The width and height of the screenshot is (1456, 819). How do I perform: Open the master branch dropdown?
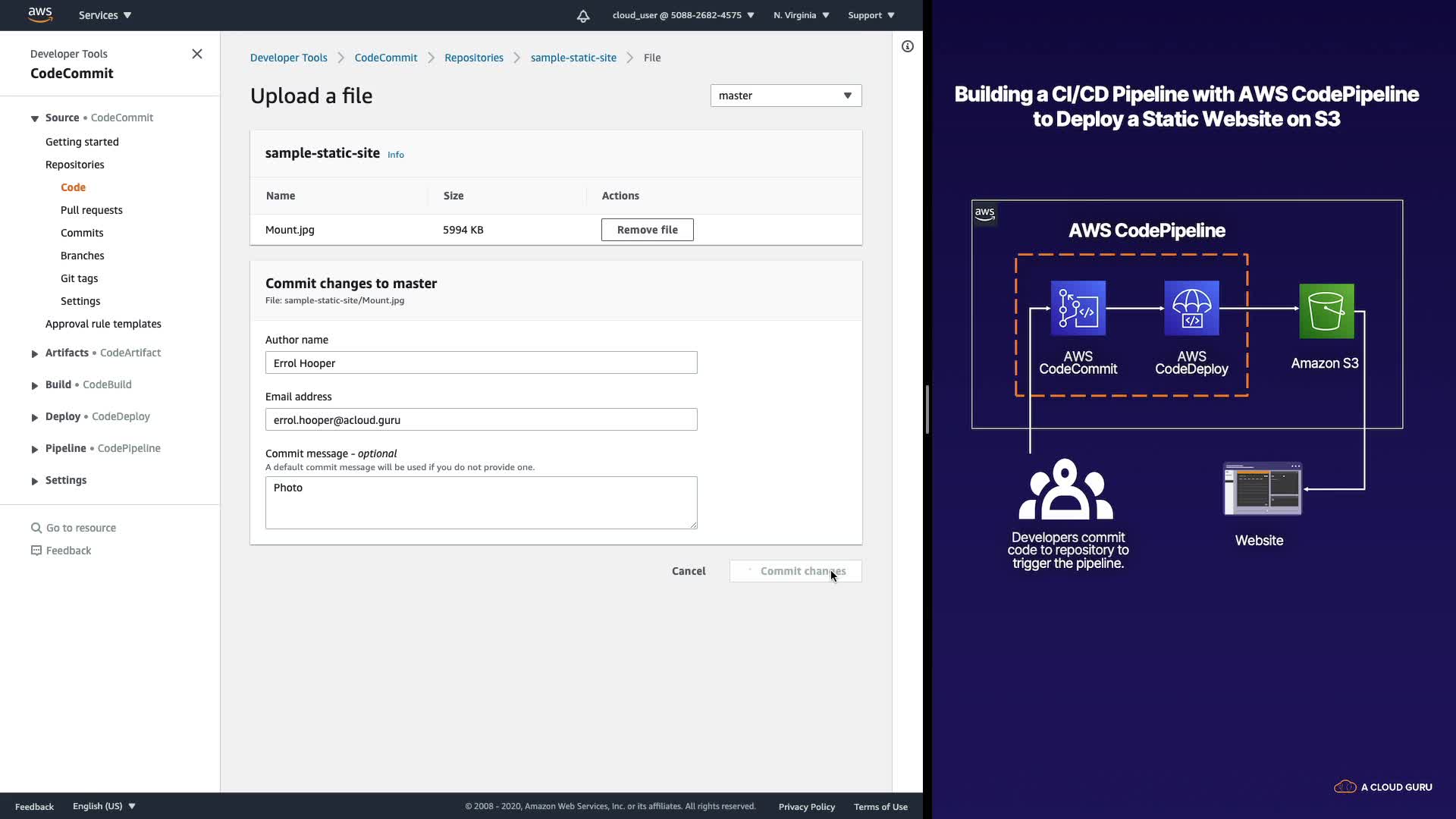coord(786,96)
